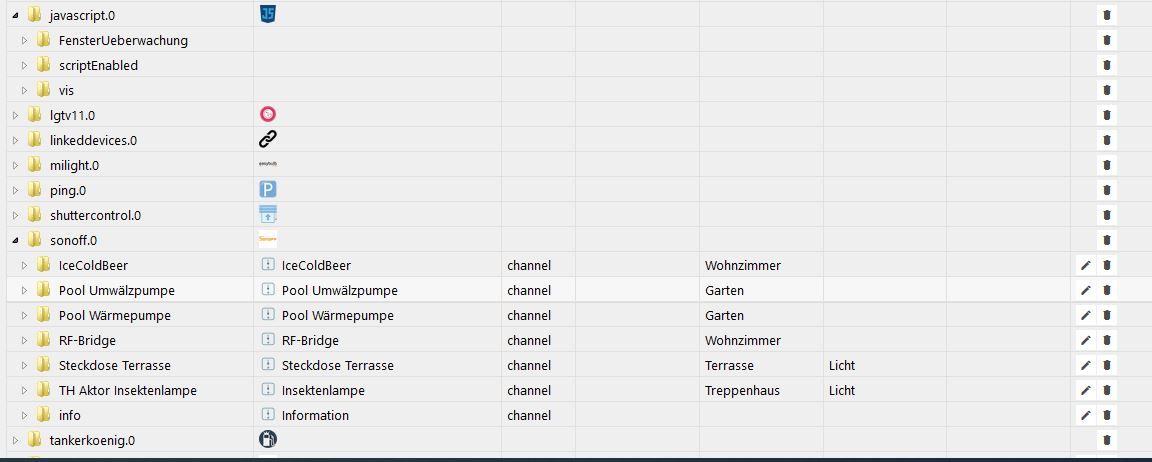This screenshot has height=462, width=1152.
Task: Click the tankerkoenig fuel pump icon
Action: [x=267, y=439]
